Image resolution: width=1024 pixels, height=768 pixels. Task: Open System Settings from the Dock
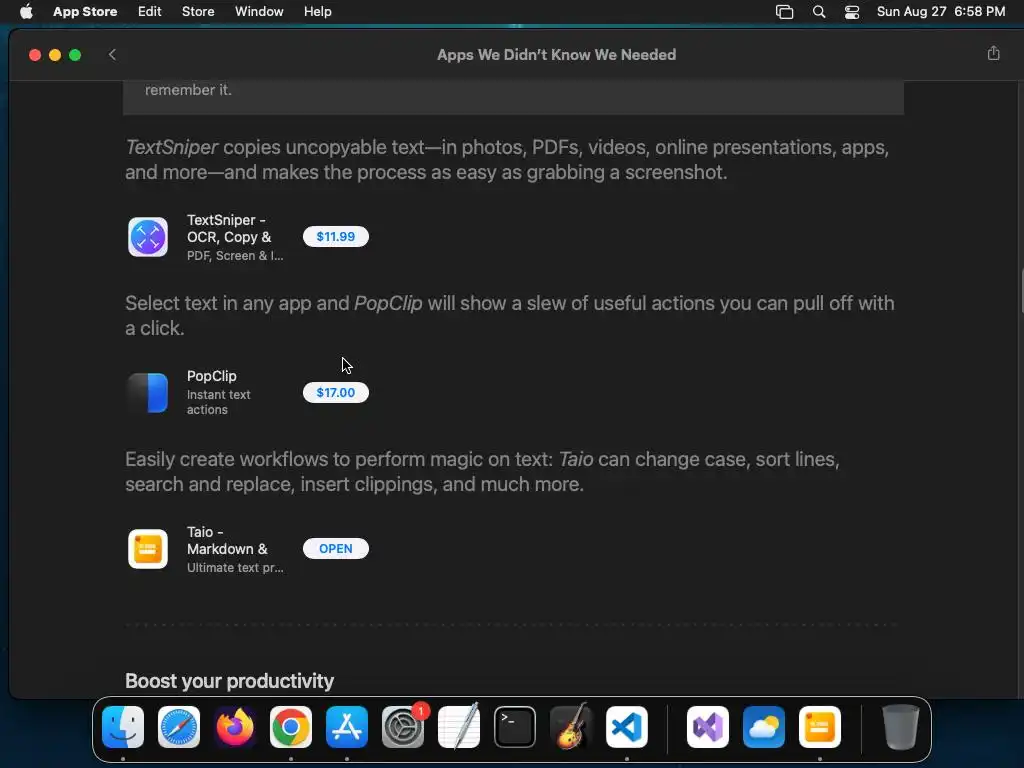403,727
